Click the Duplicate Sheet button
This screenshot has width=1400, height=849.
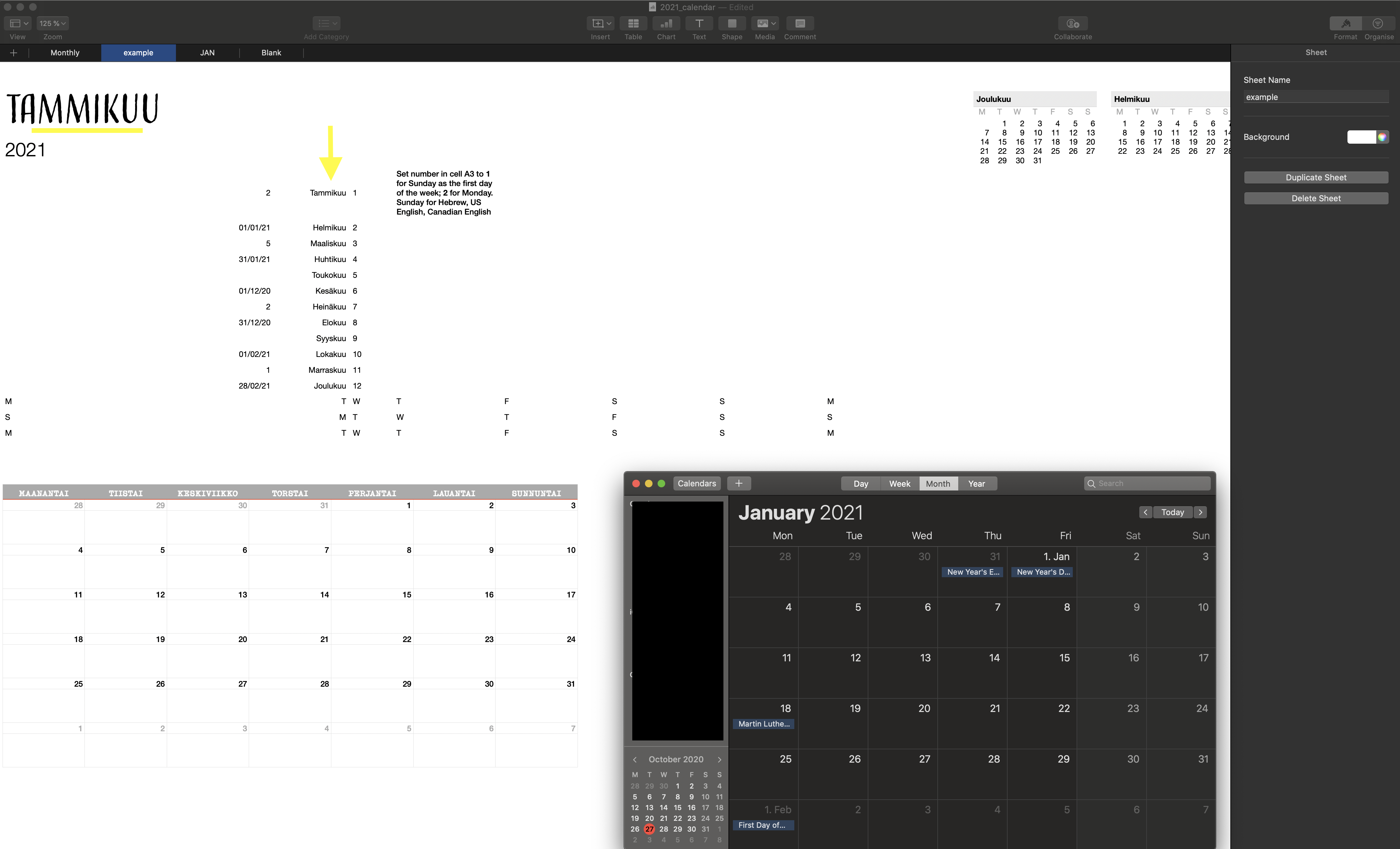(x=1315, y=177)
